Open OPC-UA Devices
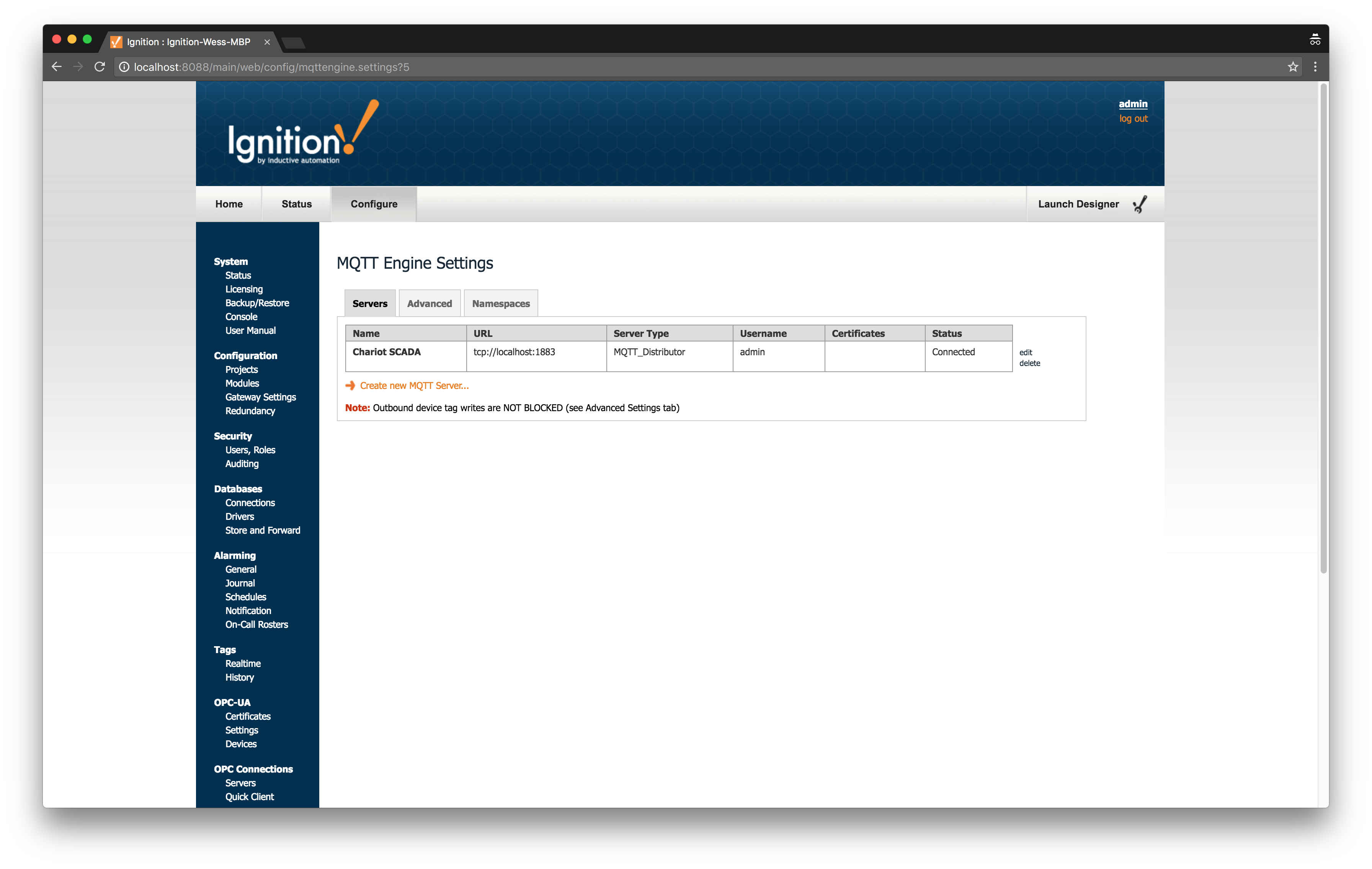1372x869 pixels. click(240, 744)
